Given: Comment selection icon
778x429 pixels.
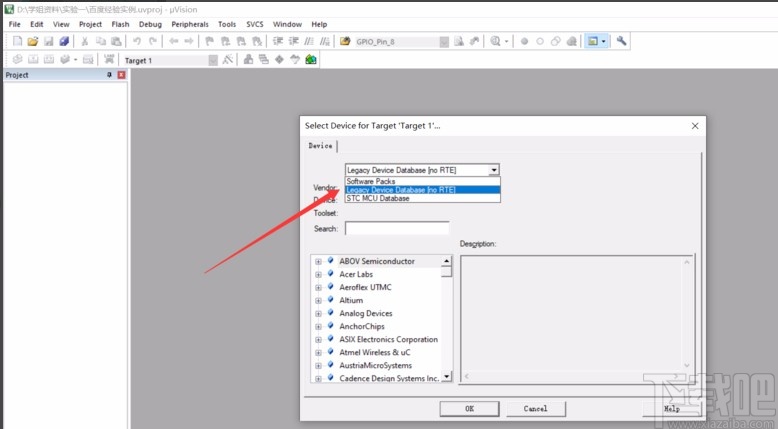Looking at the screenshot, I should 309,41.
